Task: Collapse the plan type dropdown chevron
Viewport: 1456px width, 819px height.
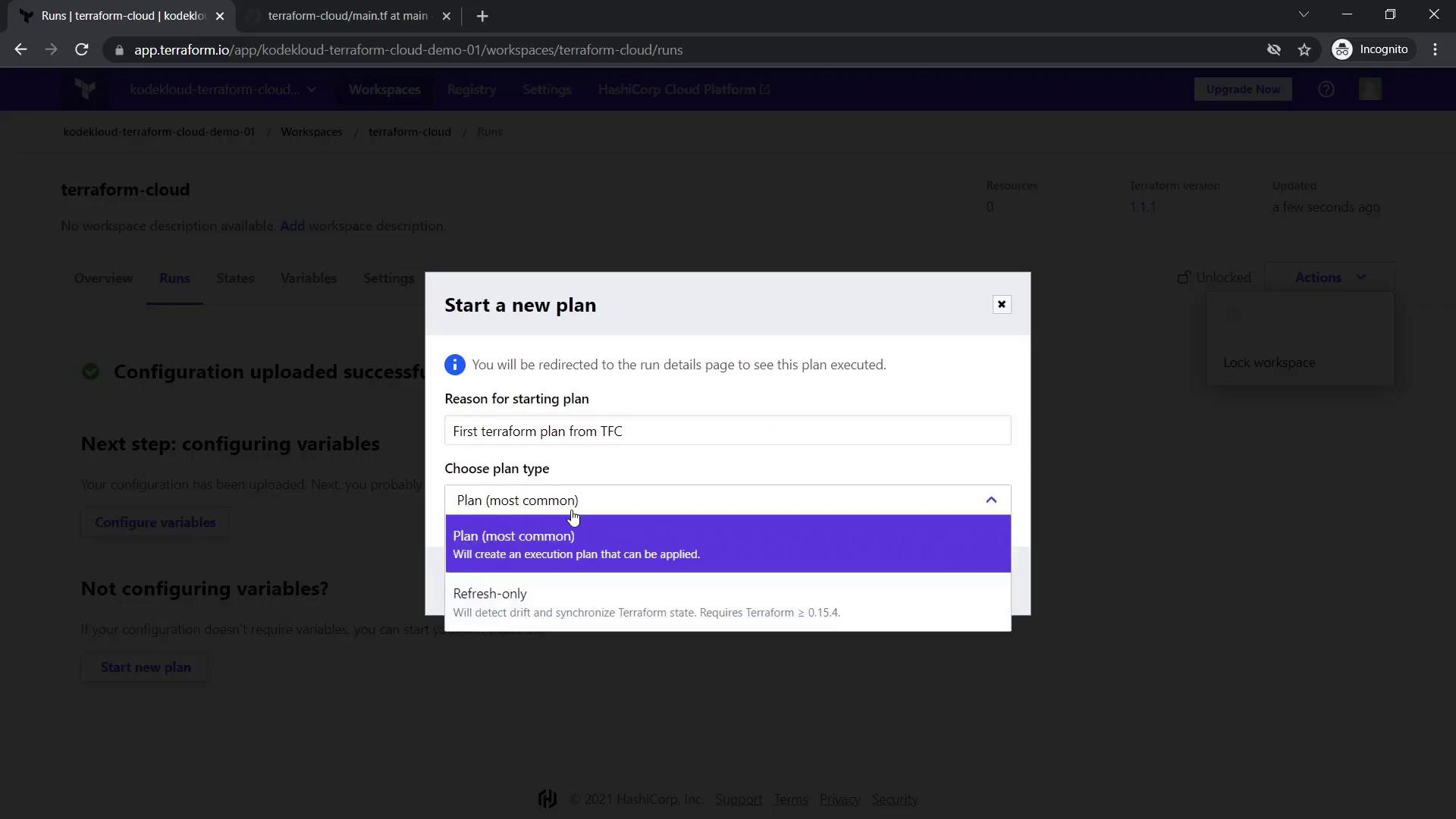Action: pyautogui.click(x=990, y=500)
